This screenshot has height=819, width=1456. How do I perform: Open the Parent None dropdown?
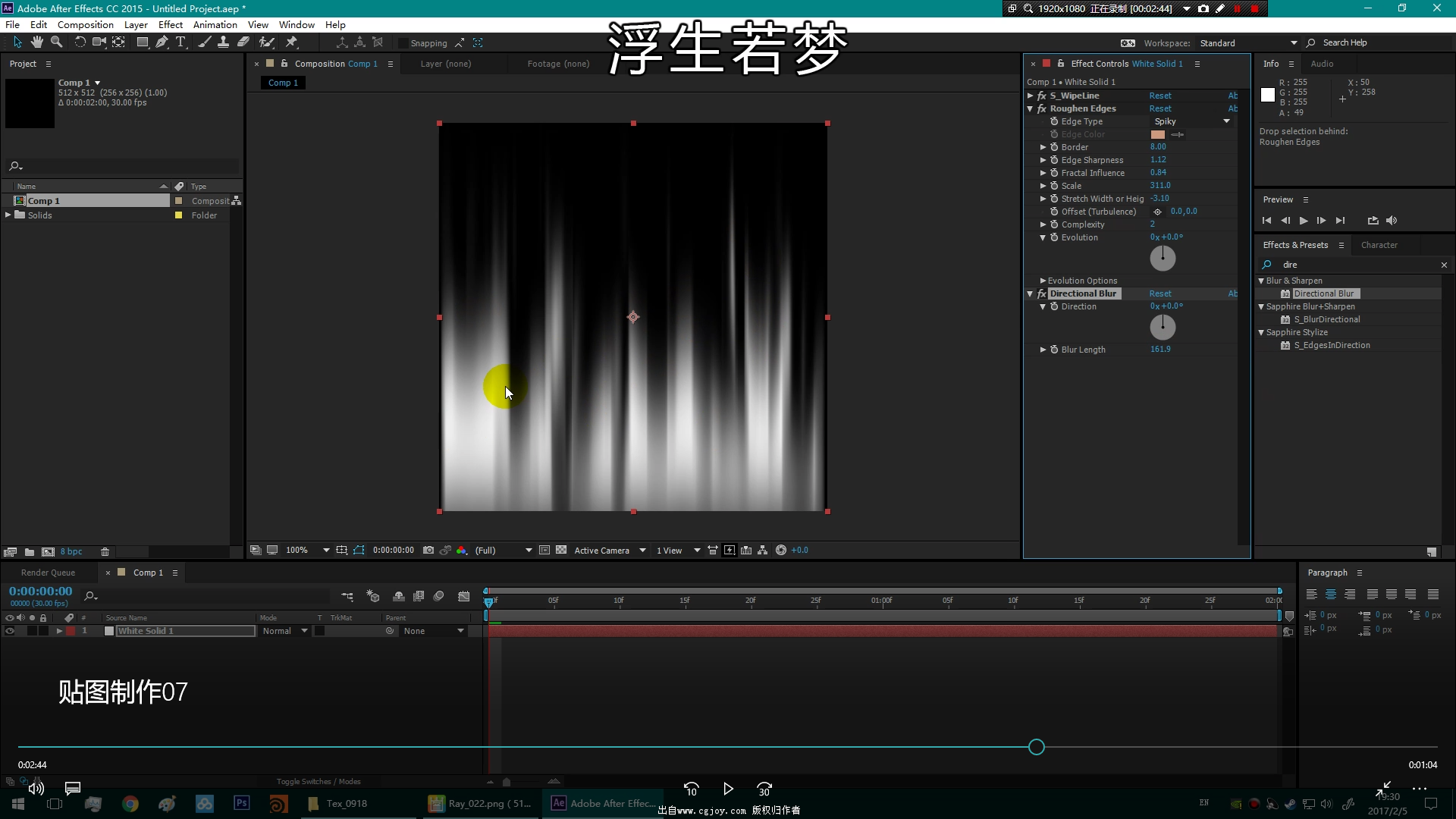pyautogui.click(x=433, y=631)
